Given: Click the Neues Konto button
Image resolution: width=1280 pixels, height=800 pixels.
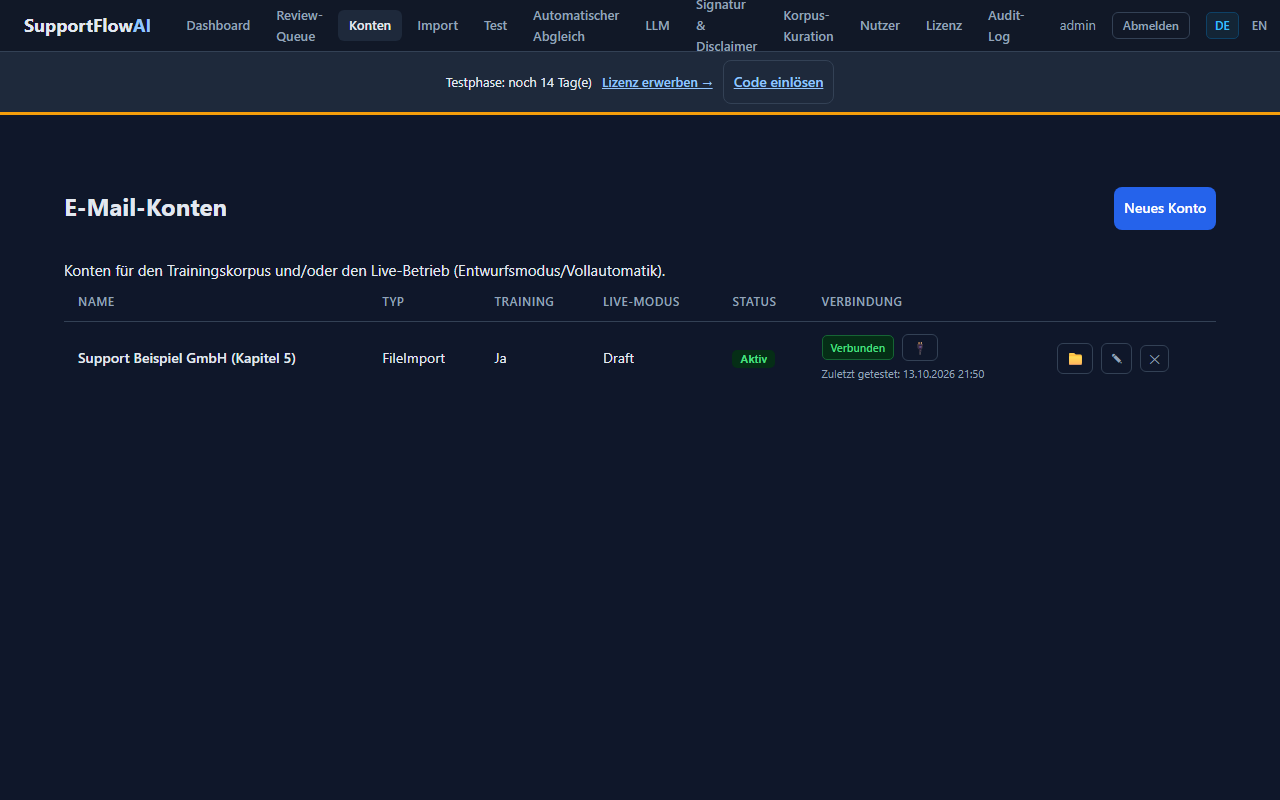Looking at the screenshot, I should [x=1165, y=208].
